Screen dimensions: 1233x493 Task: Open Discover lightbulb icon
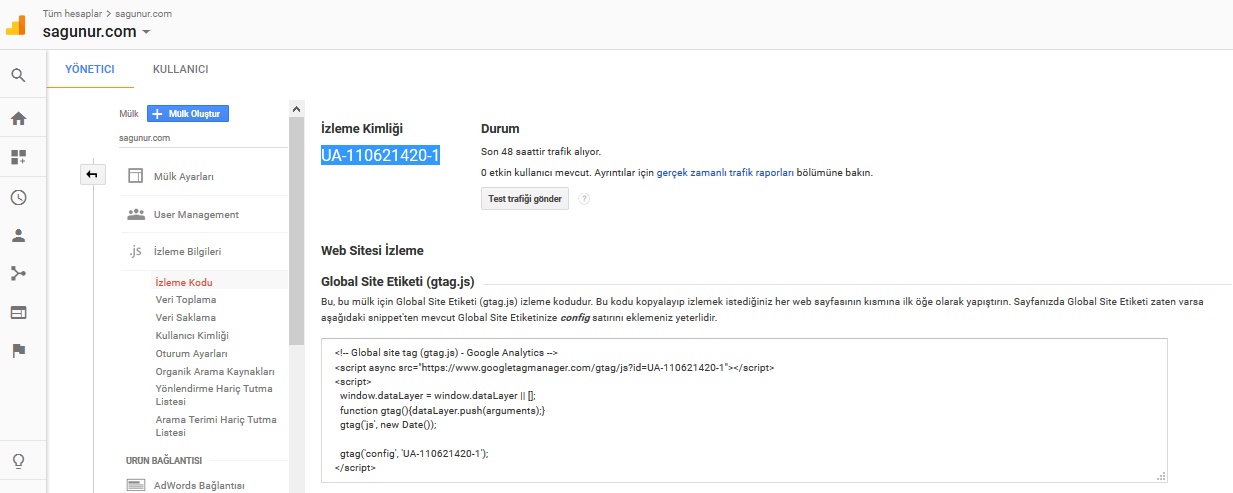(x=18, y=461)
